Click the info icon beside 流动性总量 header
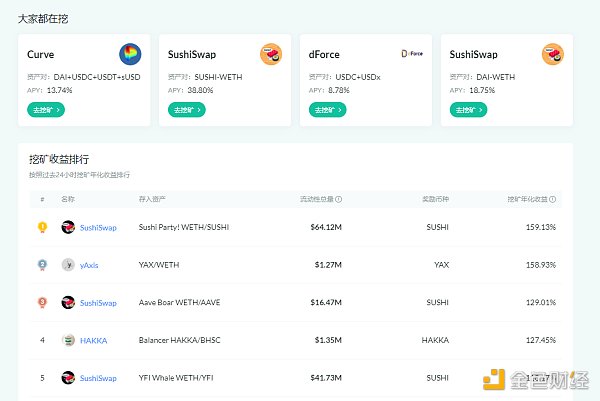This screenshot has height=401, width=600. (x=338, y=199)
